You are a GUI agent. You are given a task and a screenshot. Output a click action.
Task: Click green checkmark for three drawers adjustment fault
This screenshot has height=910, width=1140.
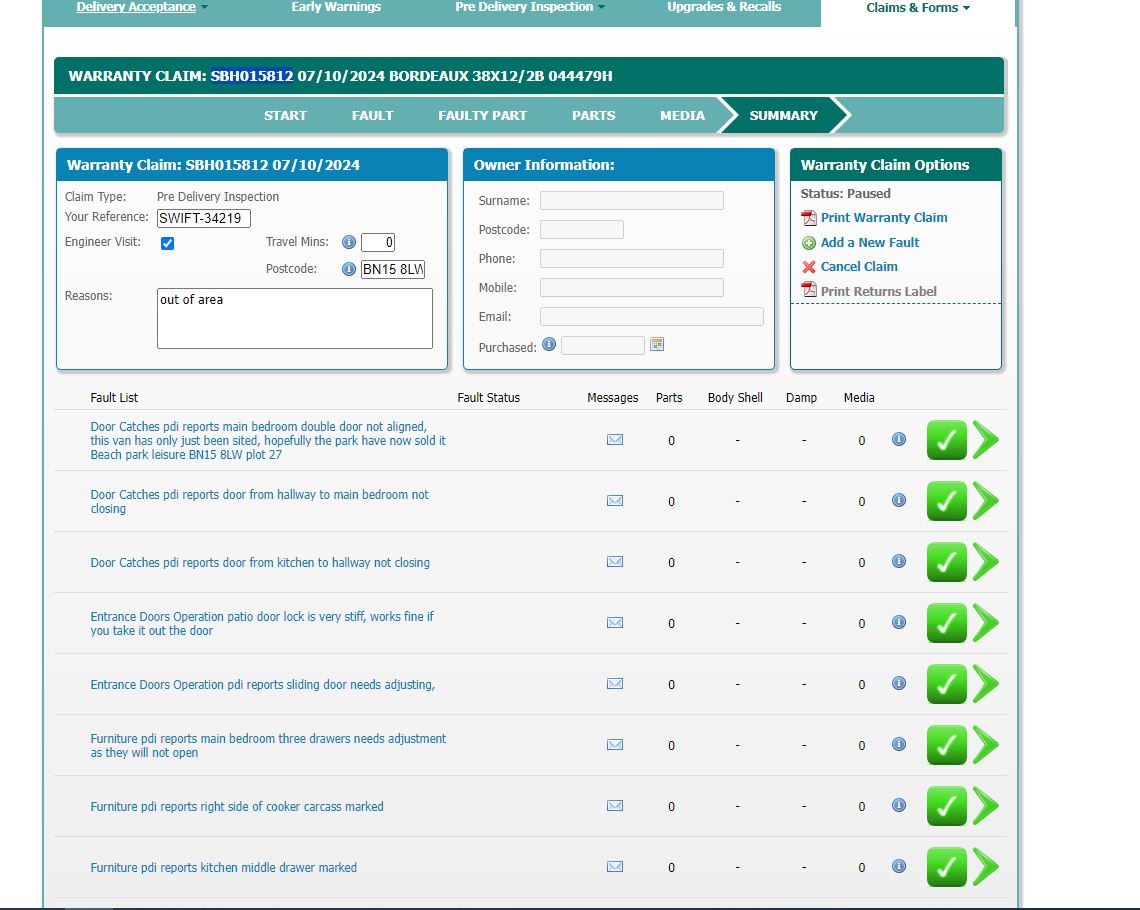click(x=946, y=745)
